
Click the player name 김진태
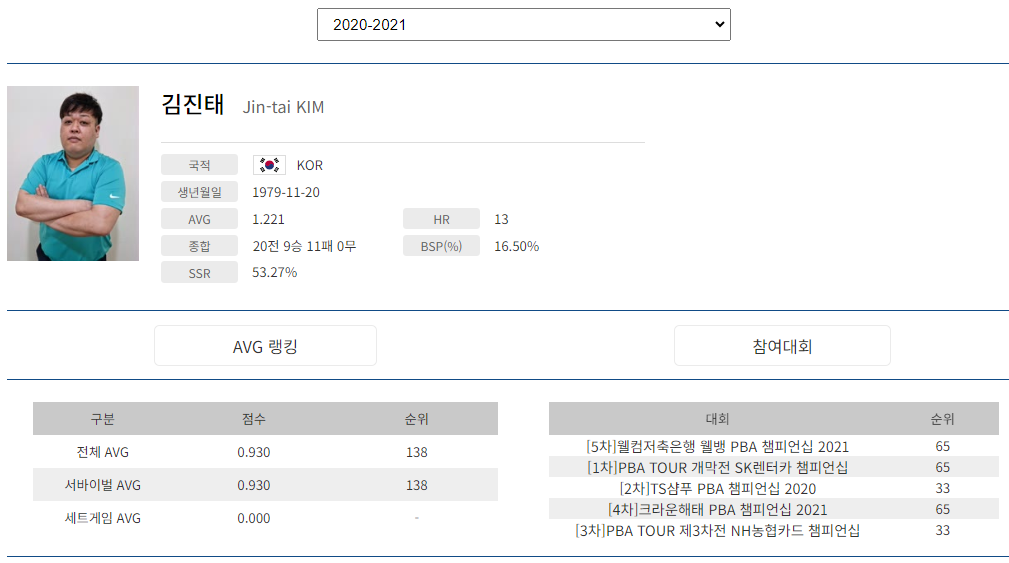pyautogui.click(x=192, y=104)
